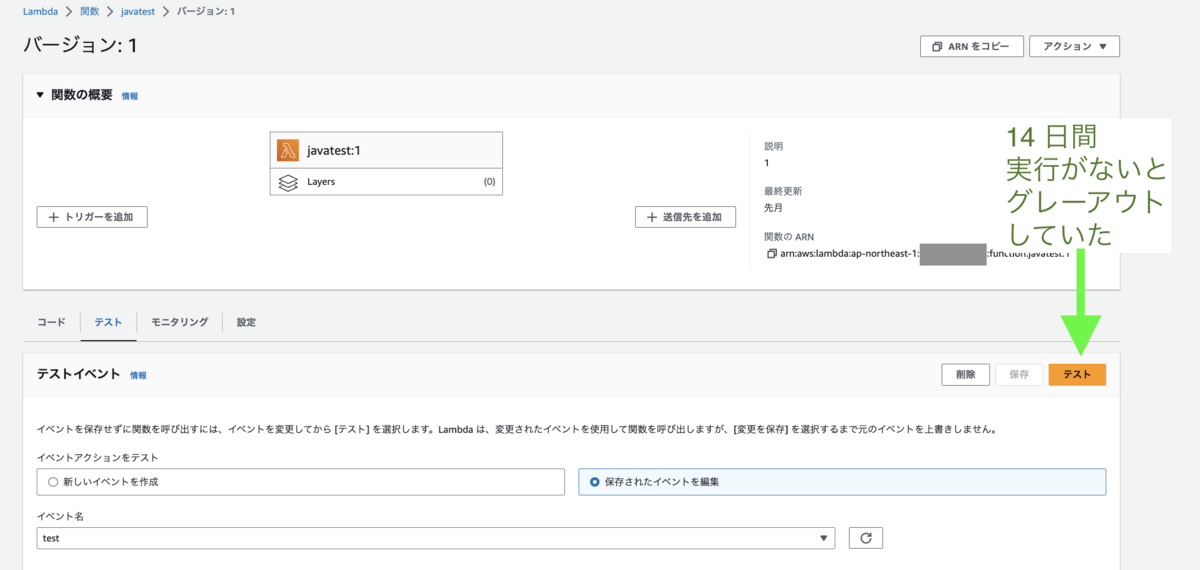Open the イベント名 dropdown showing test
Image resolution: width=1200 pixels, height=570 pixels.
coord(435,538)
